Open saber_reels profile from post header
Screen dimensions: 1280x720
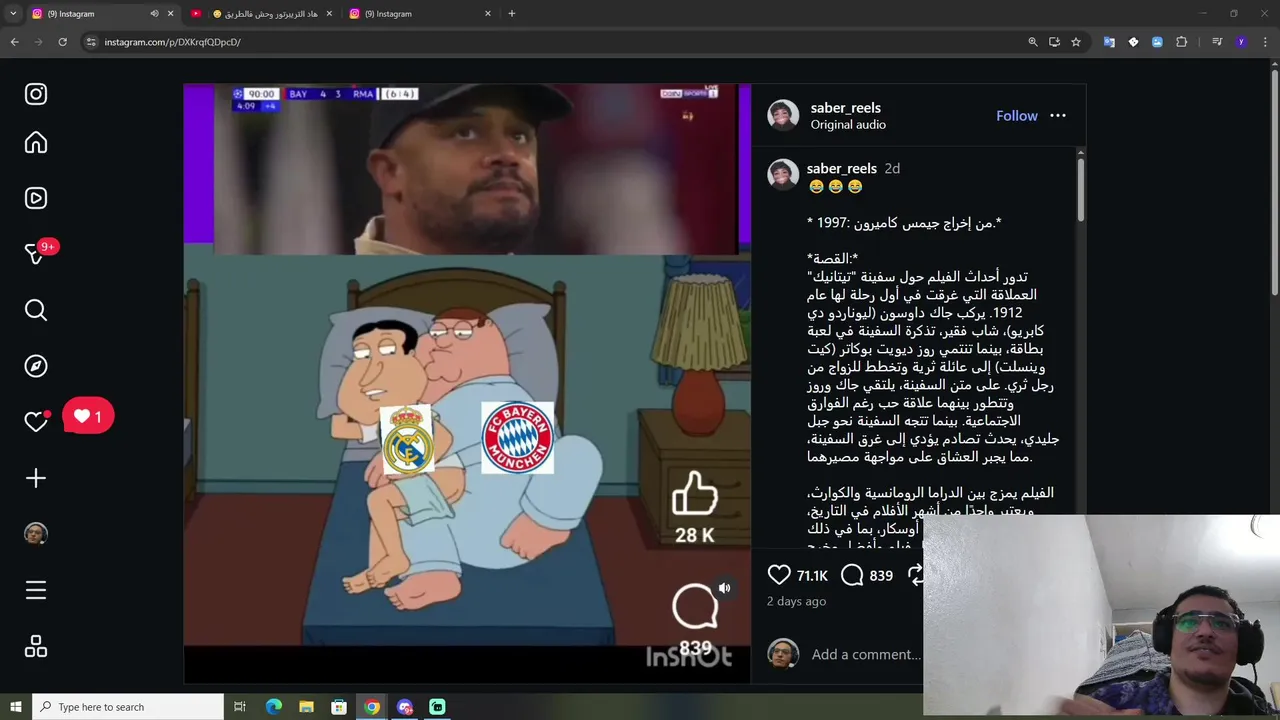tap(845, 107)
